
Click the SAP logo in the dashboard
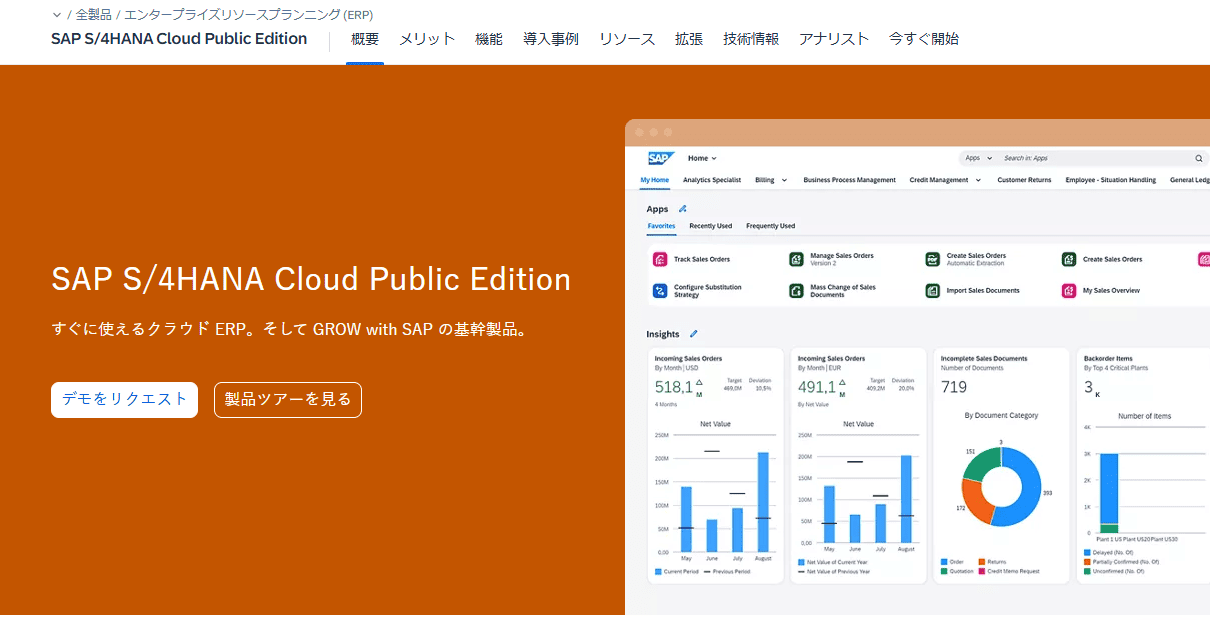point(661,158)
